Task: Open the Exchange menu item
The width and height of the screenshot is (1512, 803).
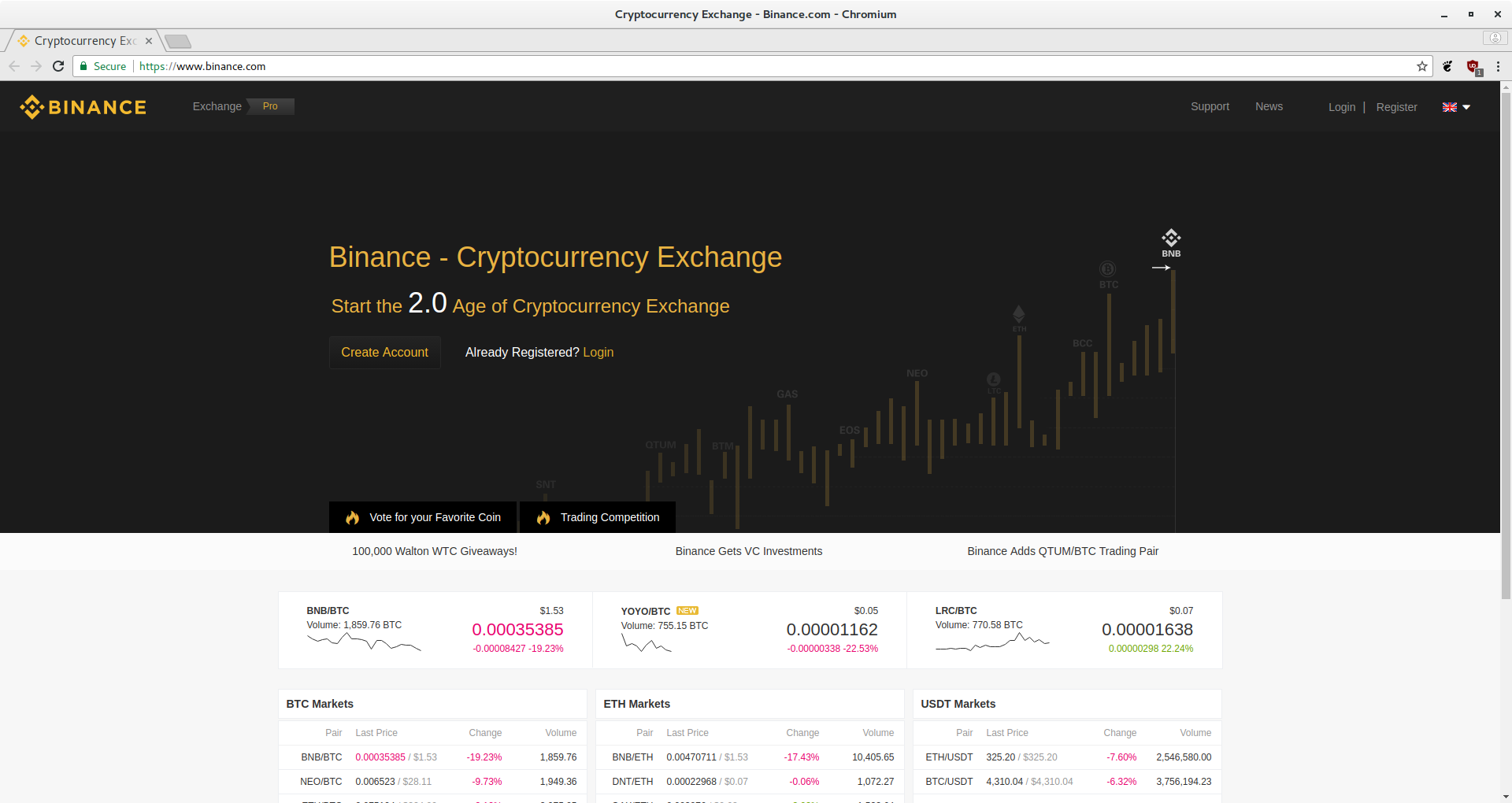Action: (217, 106)
